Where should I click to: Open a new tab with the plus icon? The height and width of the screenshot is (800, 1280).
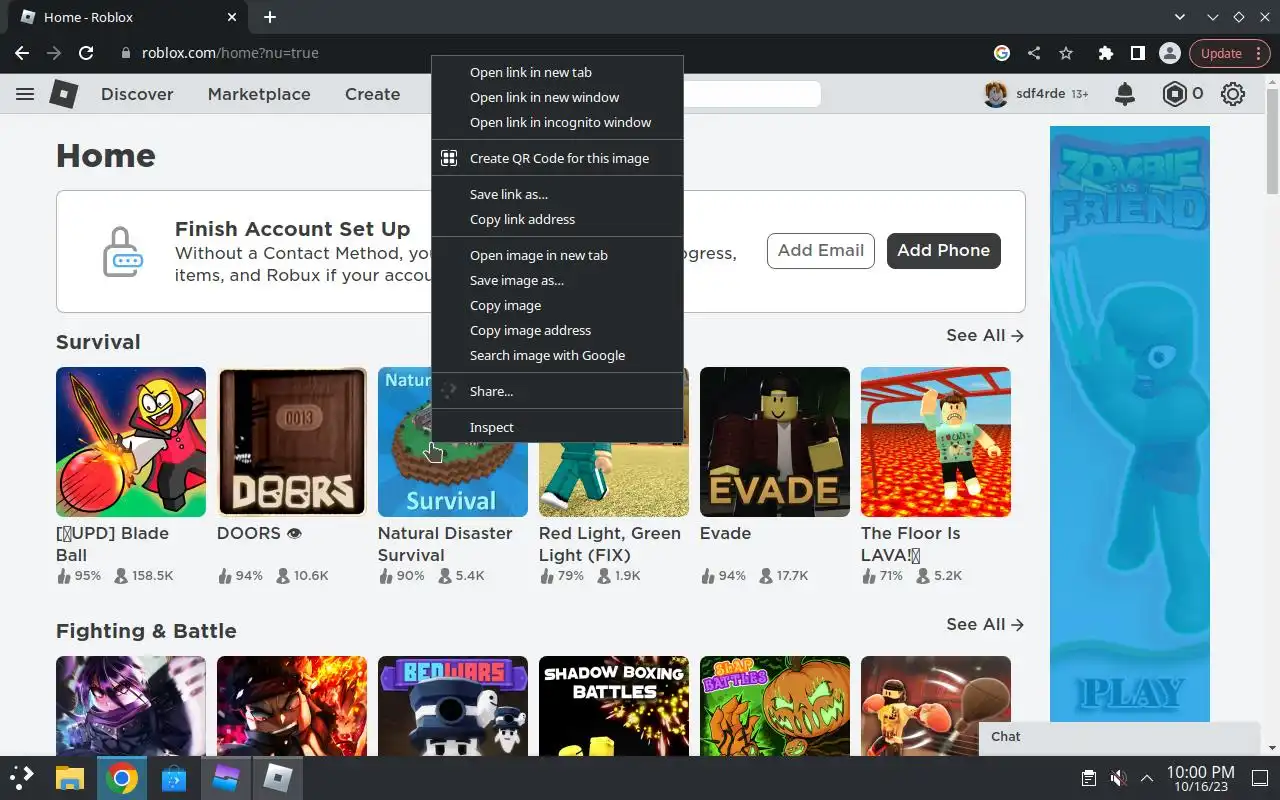click(270, 17)
